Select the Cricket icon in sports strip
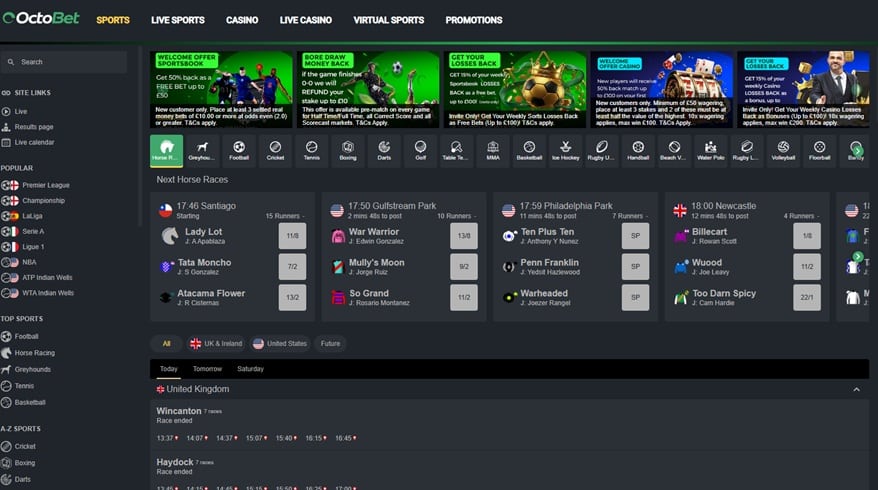This screenshot has width=878, height=490. [275, 151]
